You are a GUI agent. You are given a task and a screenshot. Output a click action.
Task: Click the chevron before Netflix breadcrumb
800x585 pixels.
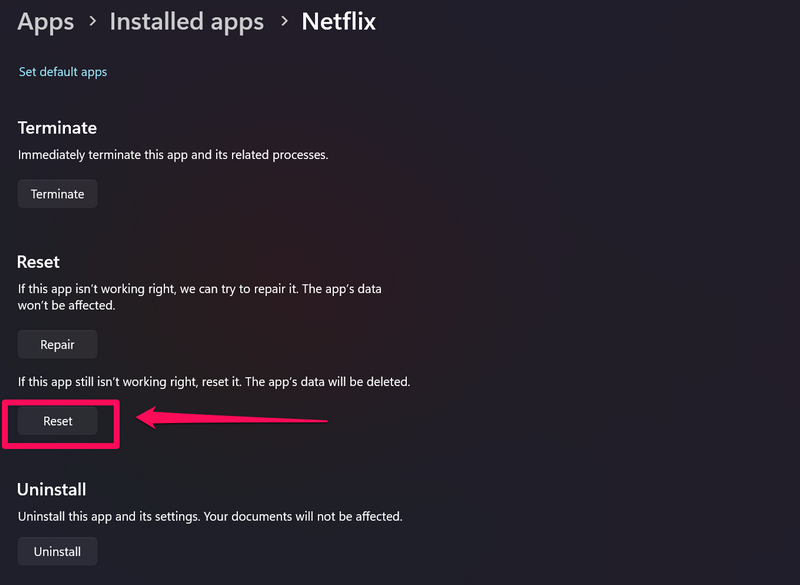(x=283, y=22)
